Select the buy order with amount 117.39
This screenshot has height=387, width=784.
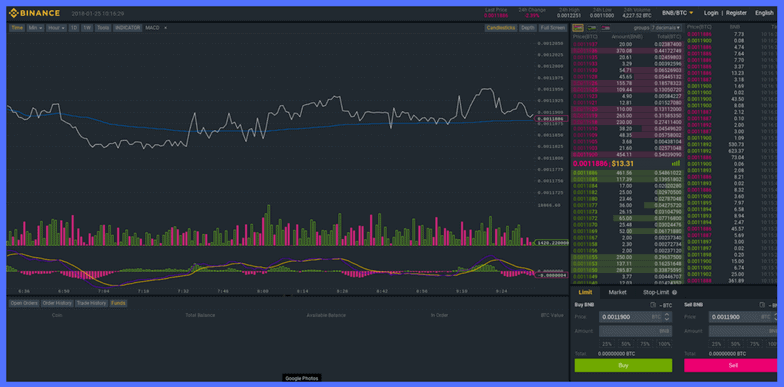pyautogui.click(x=628, y=180)
